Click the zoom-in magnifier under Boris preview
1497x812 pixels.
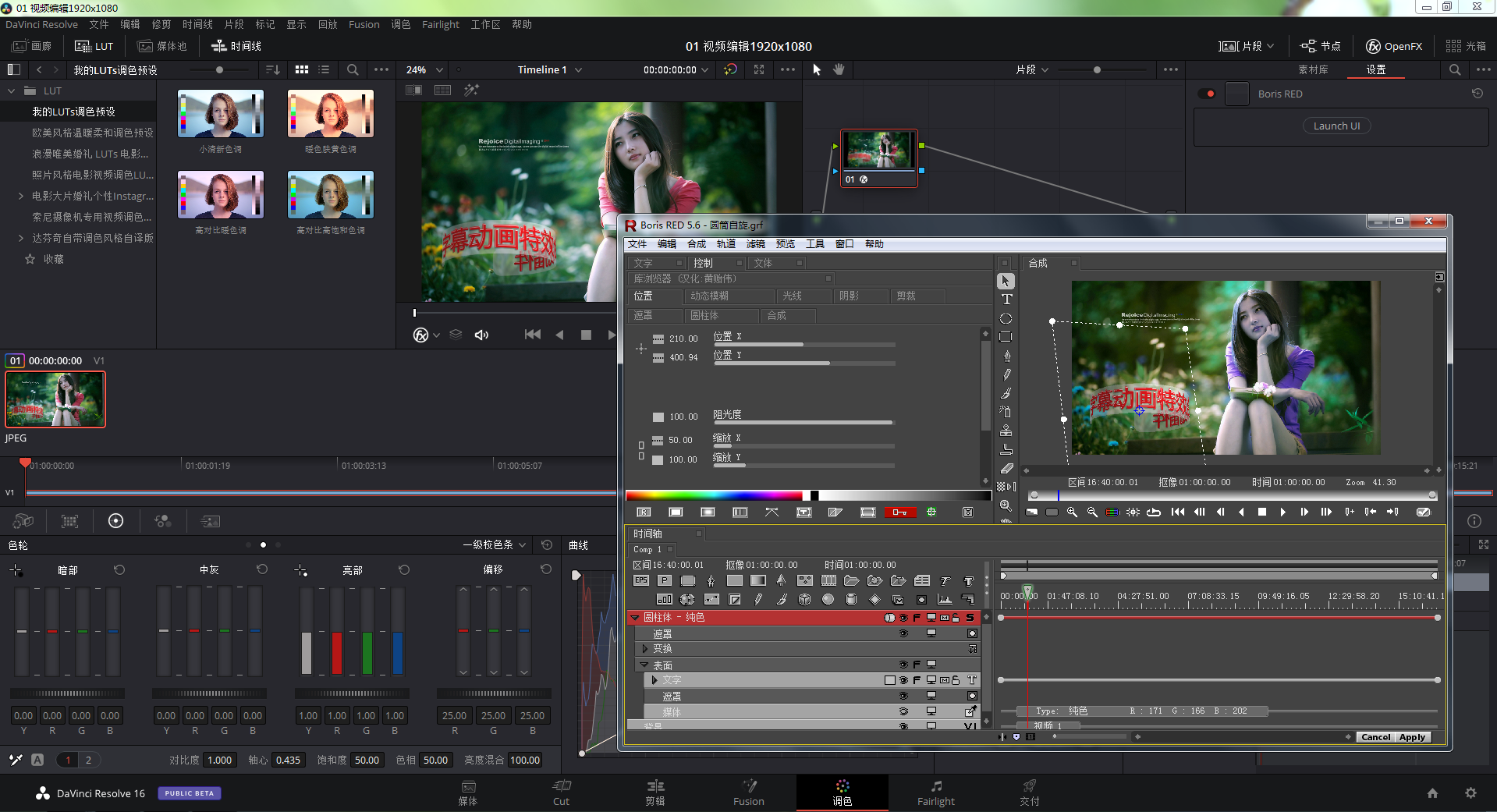1072,512
